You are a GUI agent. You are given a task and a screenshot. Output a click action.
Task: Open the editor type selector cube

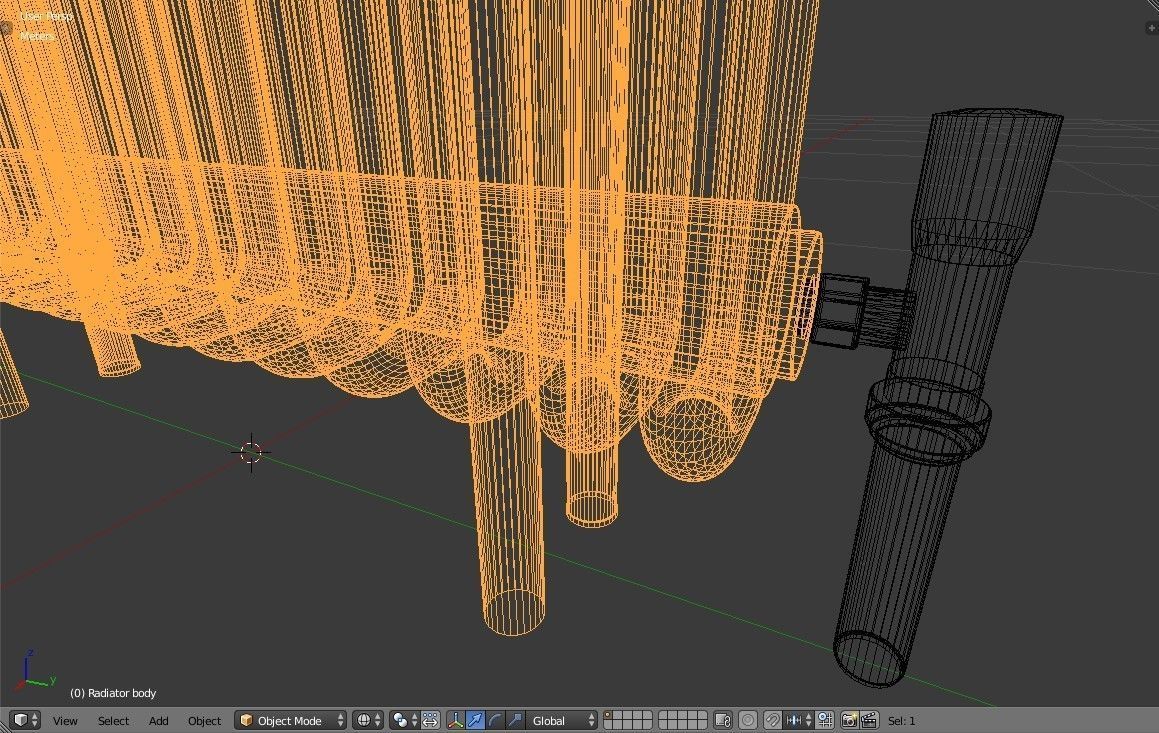pyautogui.click(x=26, y=720)
